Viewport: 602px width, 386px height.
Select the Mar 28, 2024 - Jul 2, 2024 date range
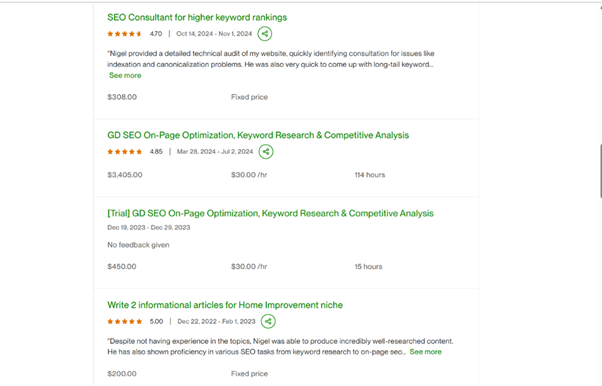pyautogui.click(x=215, y=152)
